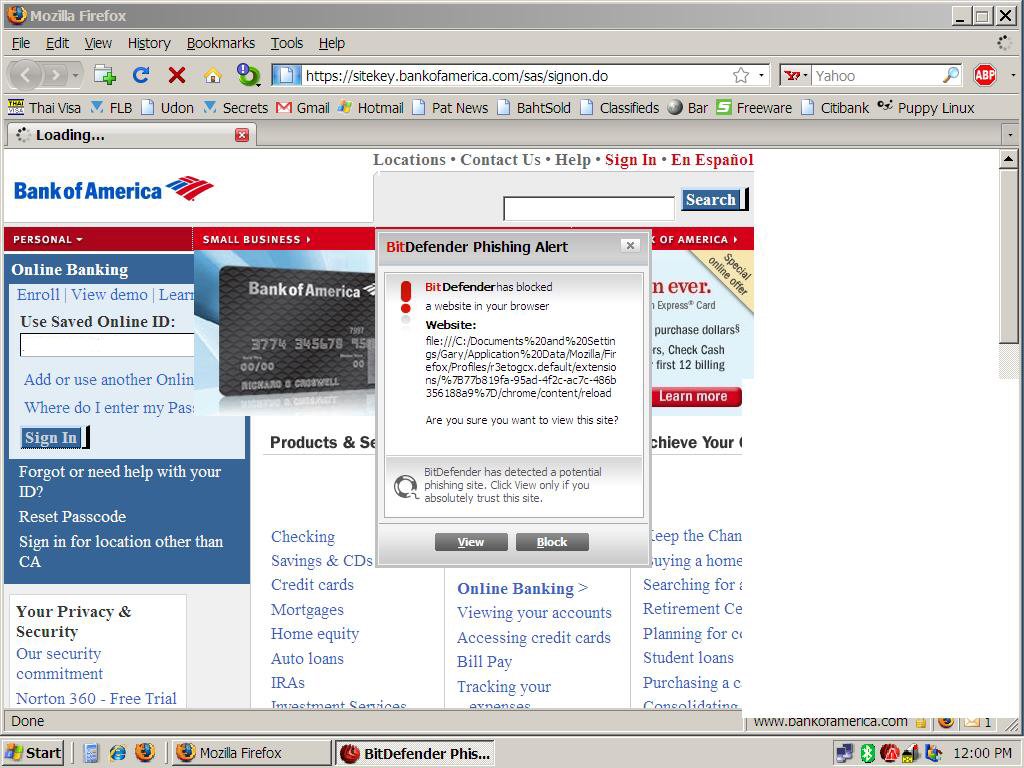1024x768 pixels.
Task: Click the Forward arrow navigation button
Action: [56, 76]
